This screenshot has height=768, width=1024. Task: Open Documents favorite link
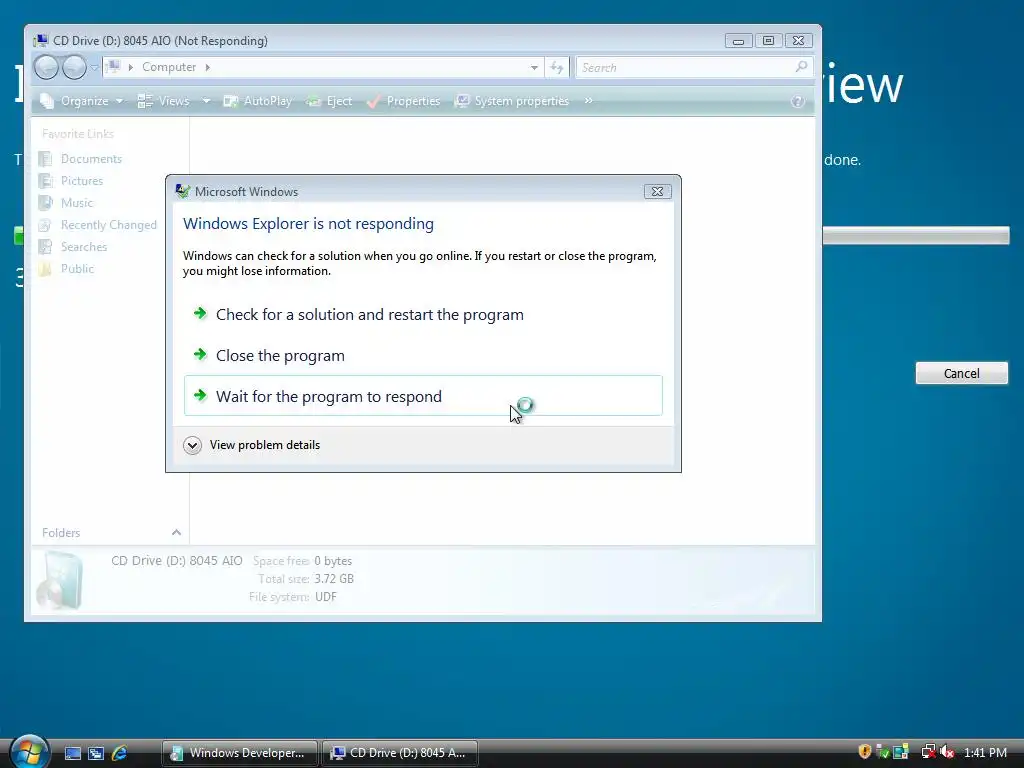(x=80, y=159)
